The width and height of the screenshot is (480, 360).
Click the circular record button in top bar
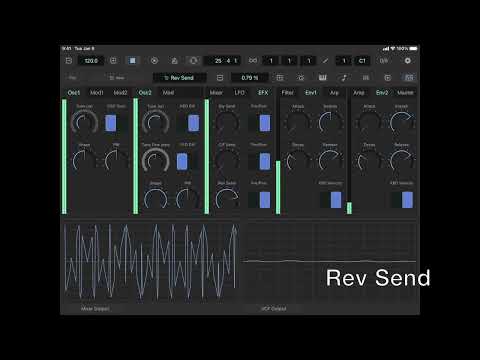pos(154,61)
